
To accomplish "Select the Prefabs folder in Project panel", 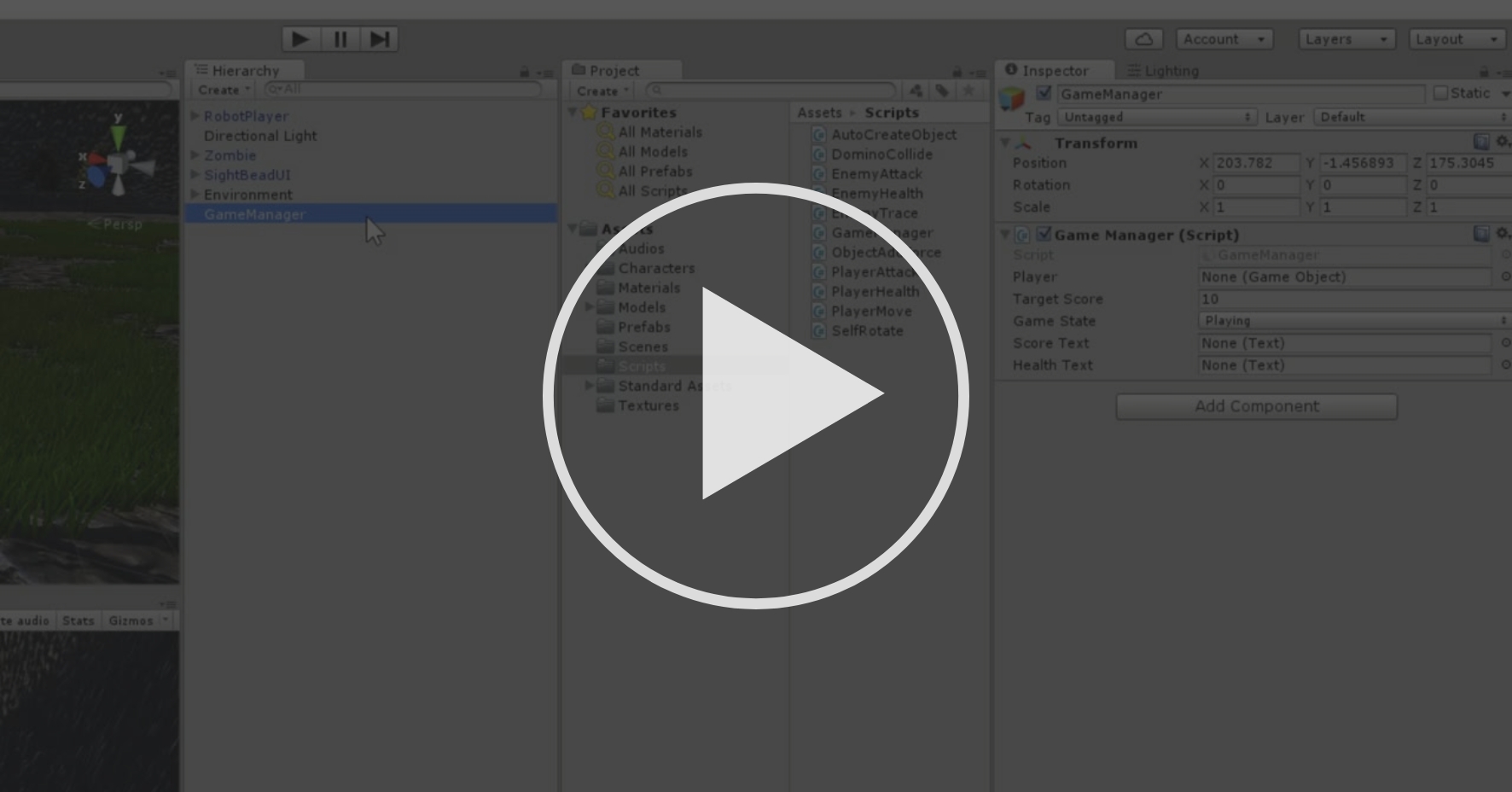I will coord(643,327).
